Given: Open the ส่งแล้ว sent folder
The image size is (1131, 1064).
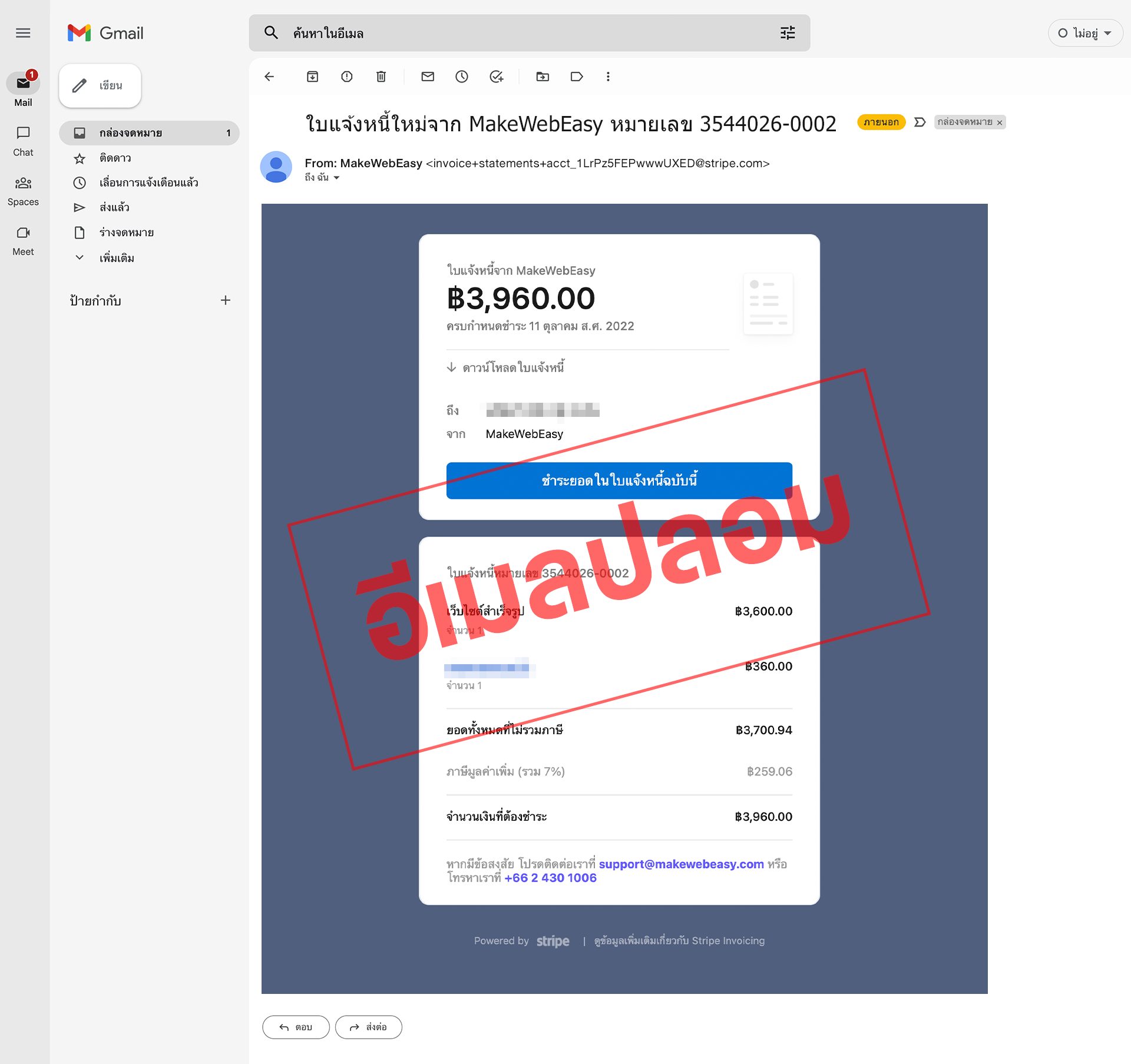Looking at the screenshot, I should [114, 207].
